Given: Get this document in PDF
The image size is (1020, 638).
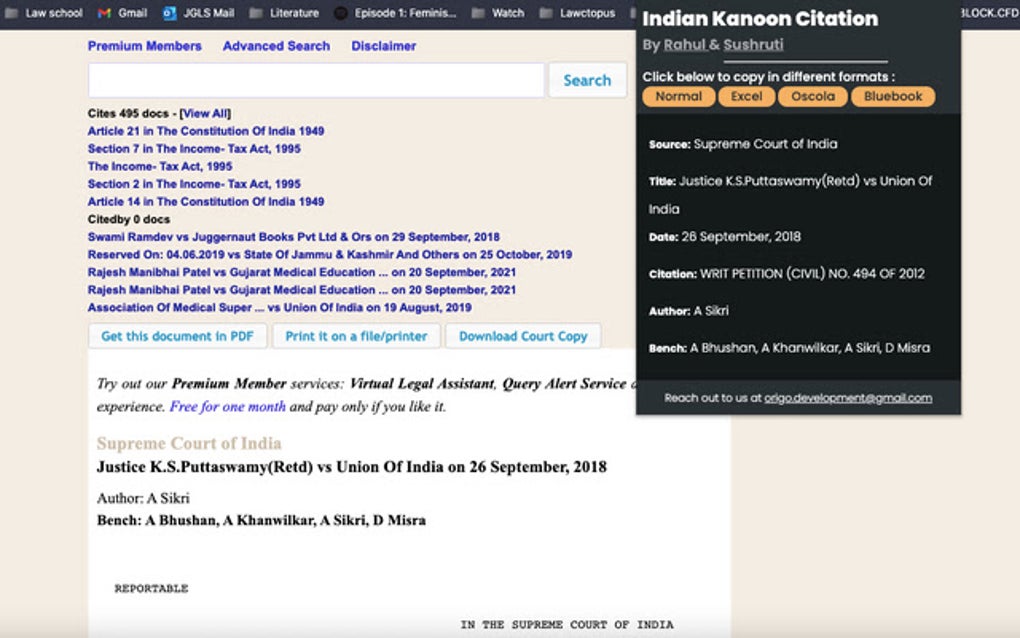Looking at the screenshot, I should pos(177,336).
